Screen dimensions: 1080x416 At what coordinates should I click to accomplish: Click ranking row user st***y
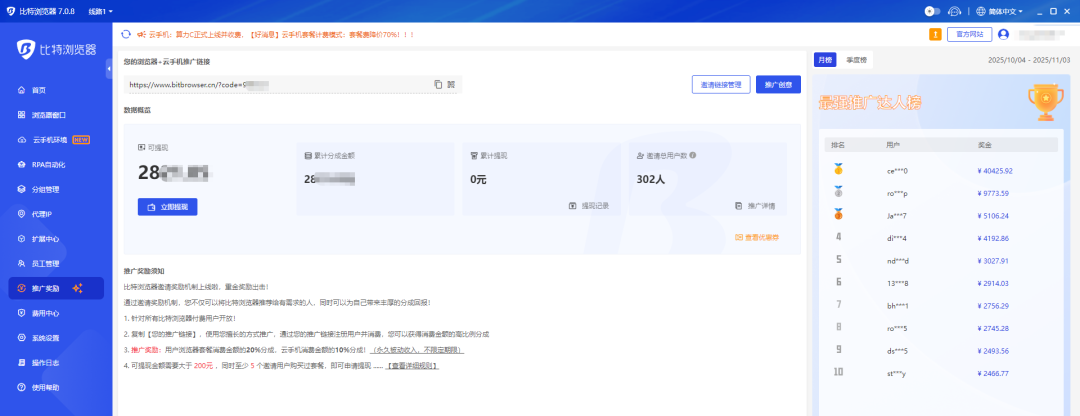click(x=896, y=373)
